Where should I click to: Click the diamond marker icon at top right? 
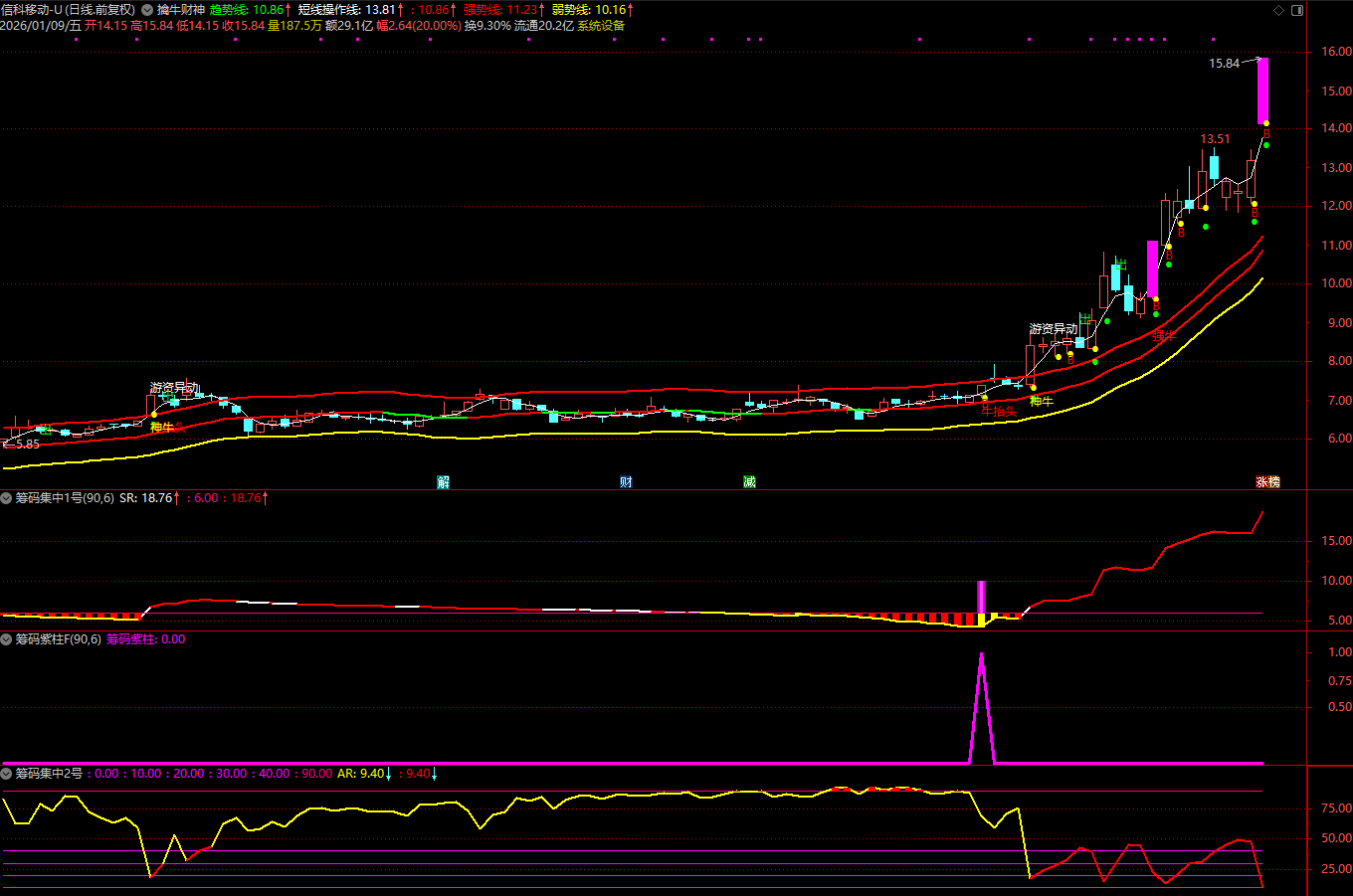click(1278, 10)
